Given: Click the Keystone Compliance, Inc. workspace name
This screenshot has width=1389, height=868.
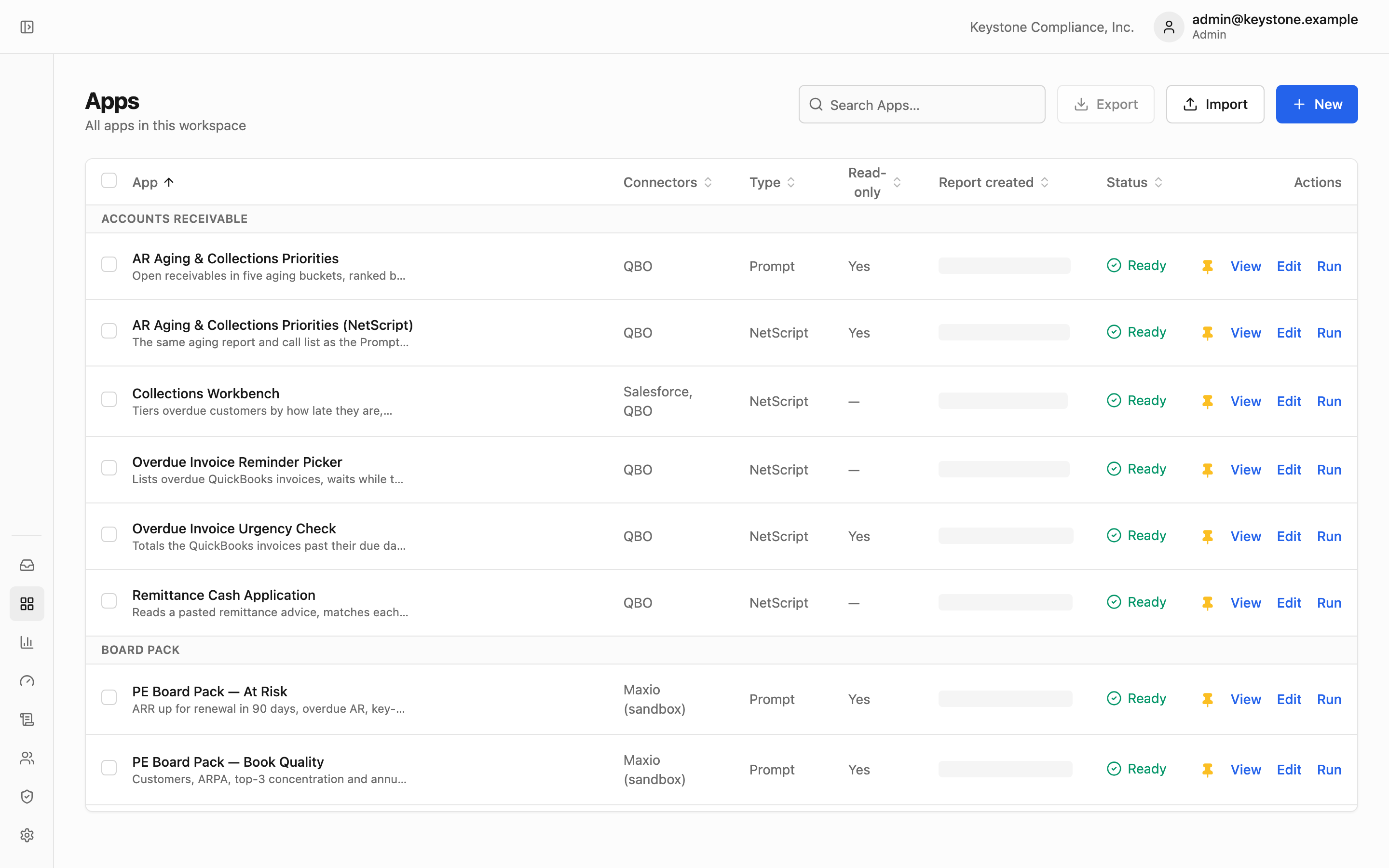Looking at the screenshot, I should click(x=1051, y=27).
